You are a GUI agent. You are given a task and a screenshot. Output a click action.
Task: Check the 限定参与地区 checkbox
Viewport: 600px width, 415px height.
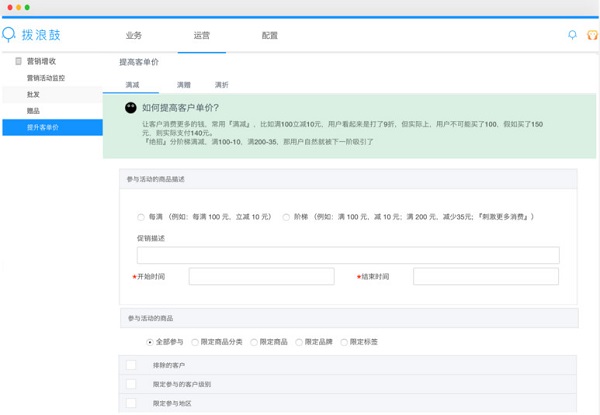(x=131, y=403)
